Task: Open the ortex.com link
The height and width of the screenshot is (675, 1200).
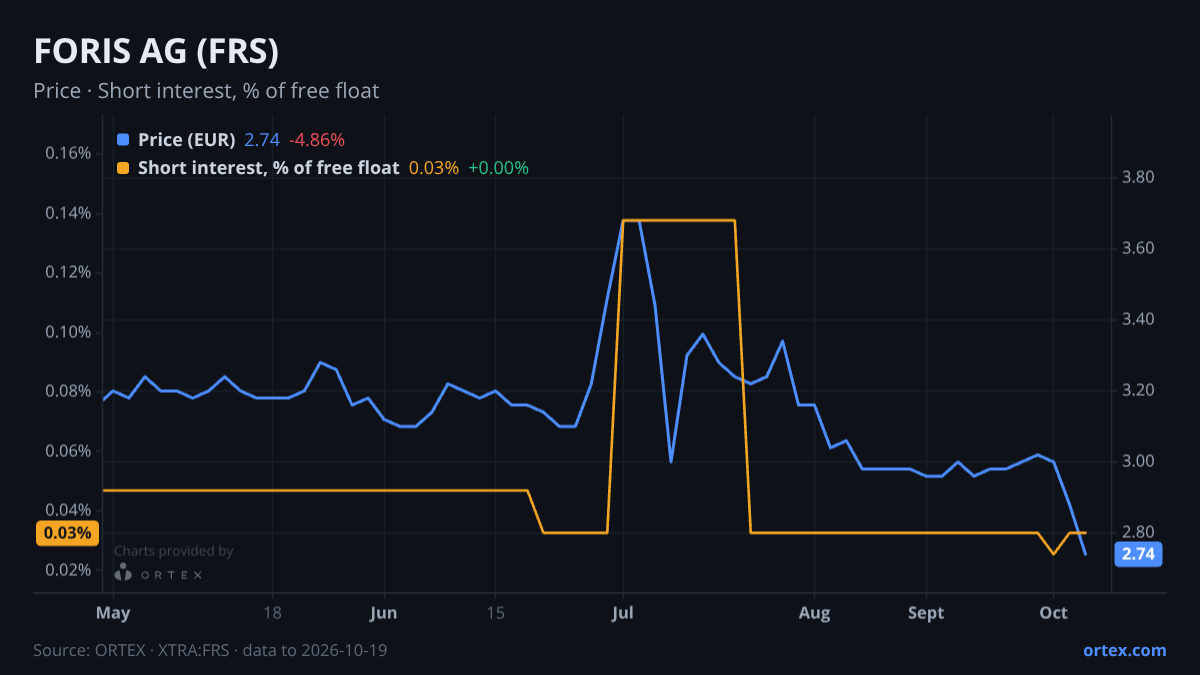Action: pyautogui.click(x=1124, y=650)
